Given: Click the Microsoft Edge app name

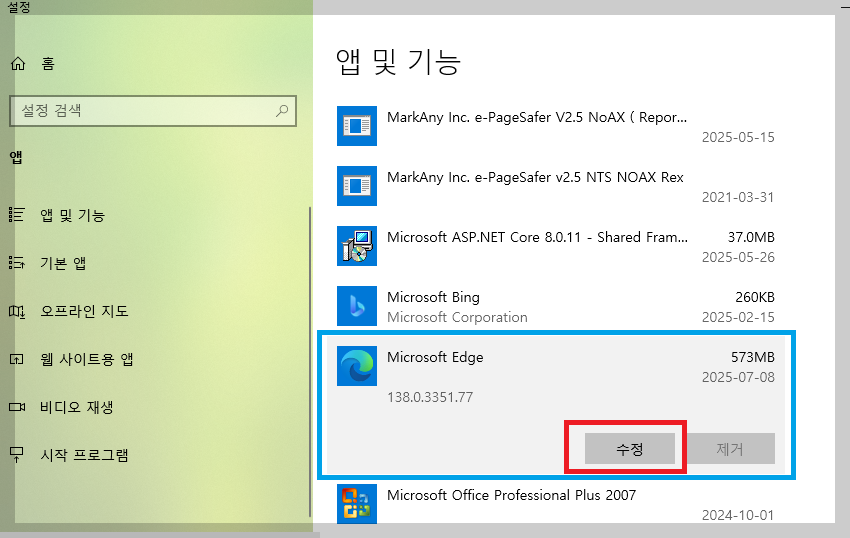Looking at the screenshot, I should 435,357.
